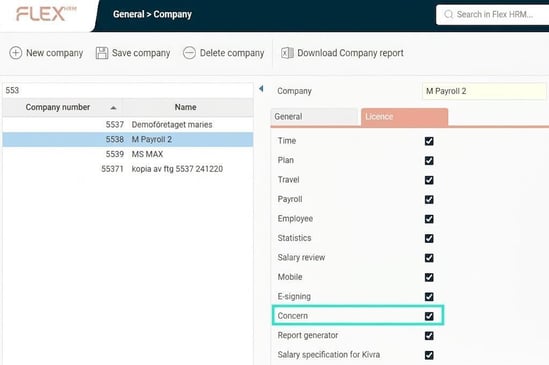The image size is (549, 365).
Task: Click the Excel icon for Company report
Action: [287, 53]
